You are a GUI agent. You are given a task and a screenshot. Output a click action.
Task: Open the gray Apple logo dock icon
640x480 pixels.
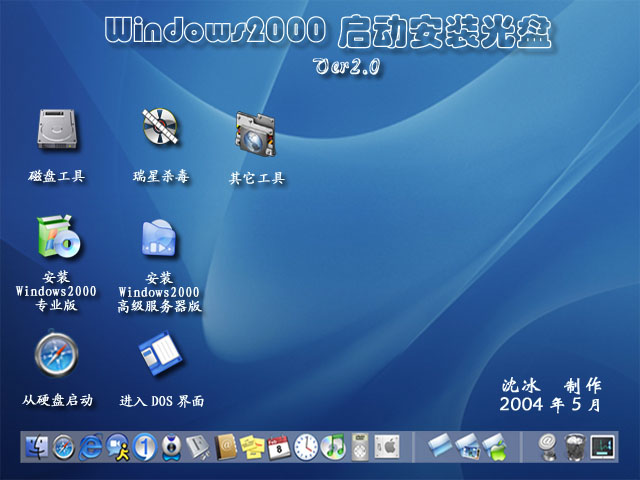[387, 447]
